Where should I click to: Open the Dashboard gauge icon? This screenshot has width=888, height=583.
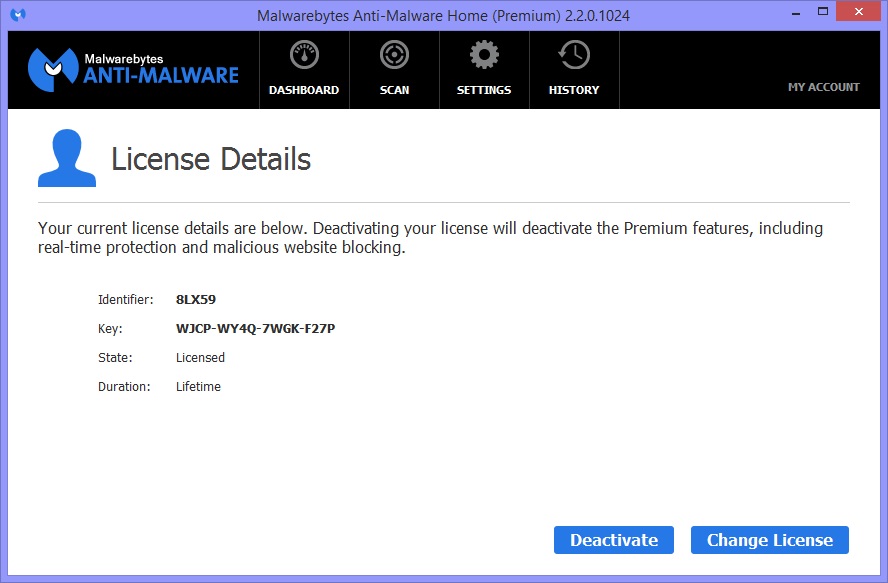coord(304,55)
